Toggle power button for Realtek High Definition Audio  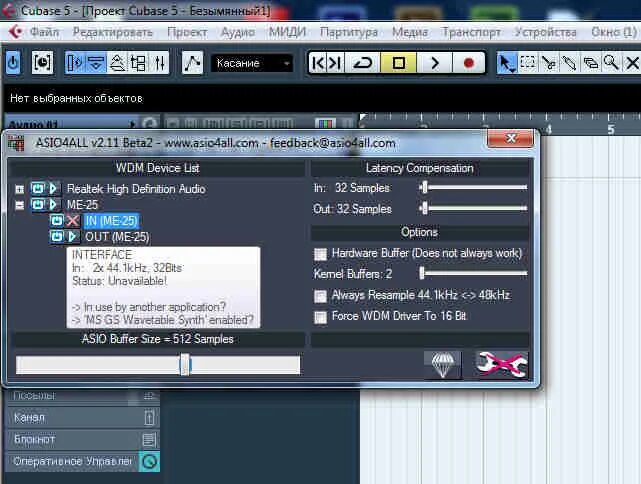[38, 189]
